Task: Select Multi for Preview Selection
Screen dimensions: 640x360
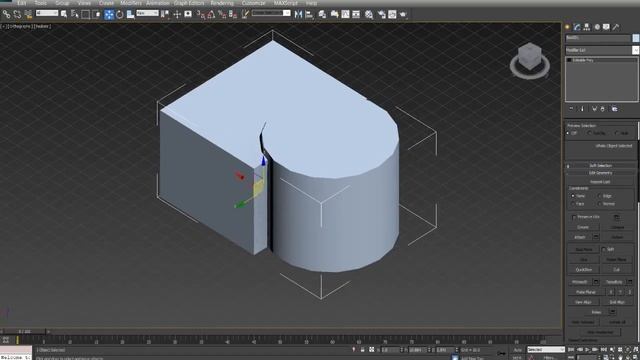Action: [622, 133]
